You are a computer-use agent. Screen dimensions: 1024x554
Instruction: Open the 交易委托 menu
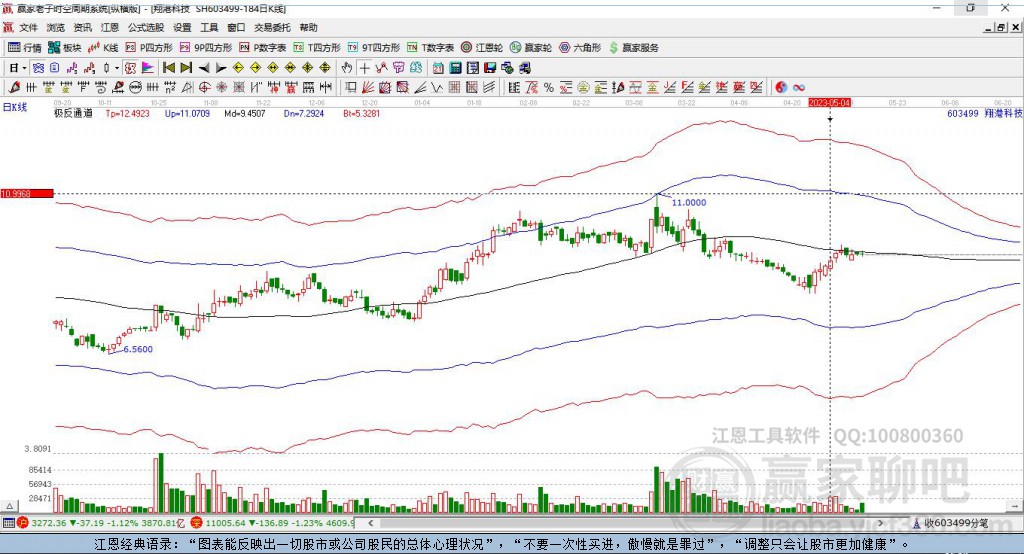click(x=272, y=27)
